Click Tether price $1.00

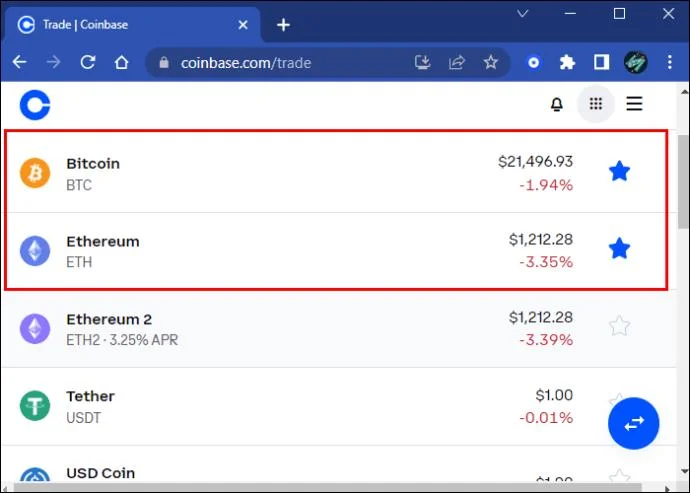click(x=554, y=395)
